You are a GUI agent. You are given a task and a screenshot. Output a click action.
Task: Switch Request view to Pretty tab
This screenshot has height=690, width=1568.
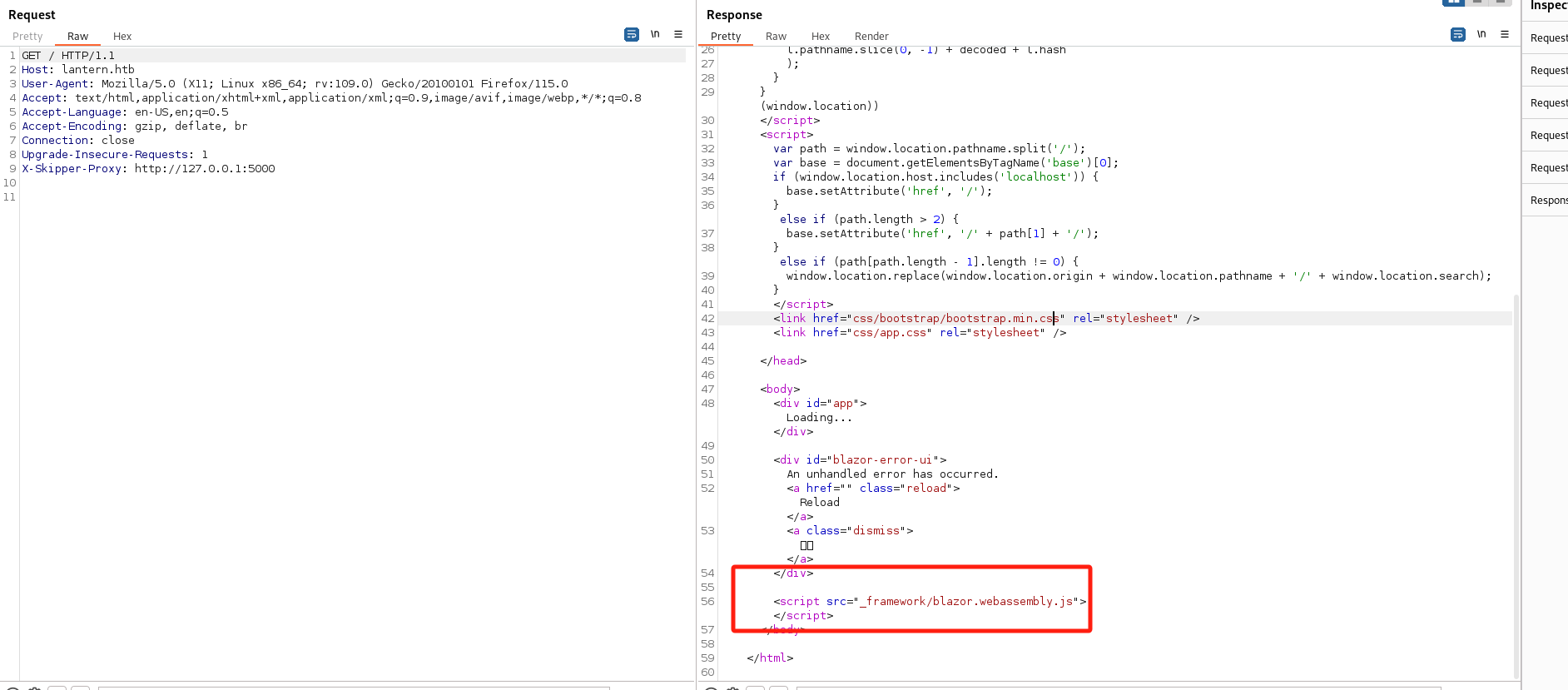[x=27, y=37]
